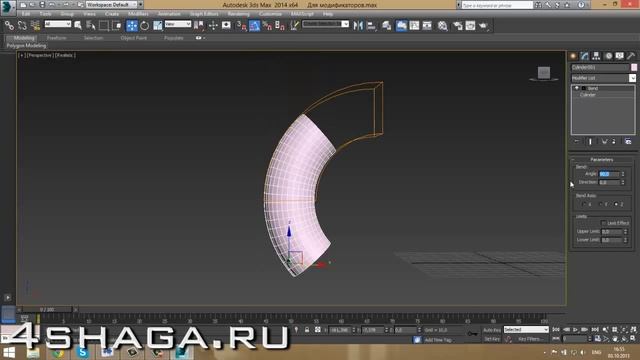
Task: Open the Utilities command panel tab
Action: pos(631,56)
